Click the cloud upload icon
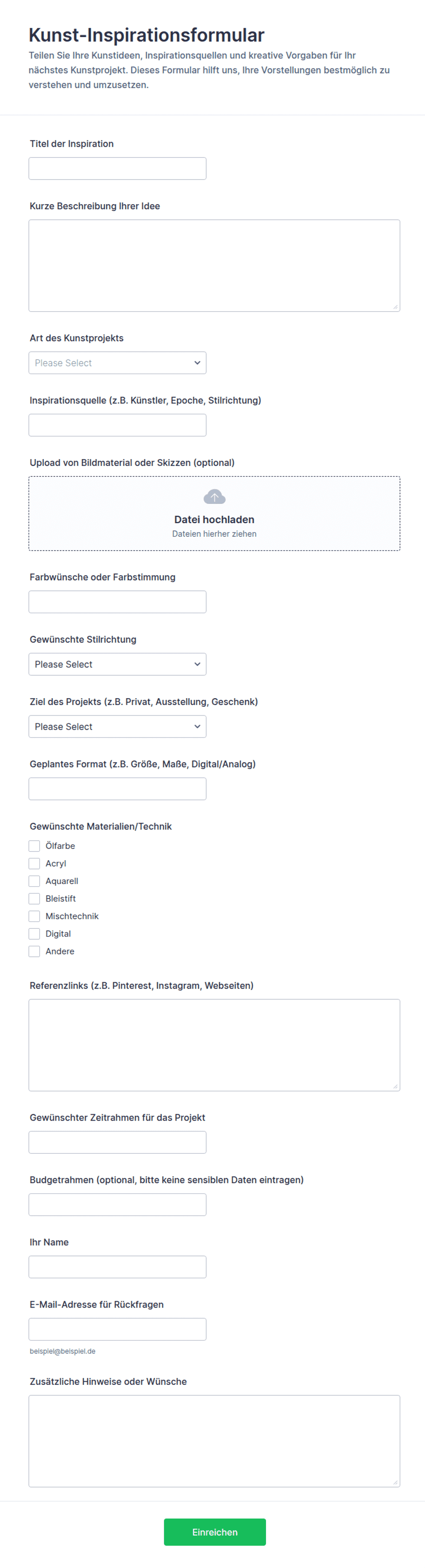 (x=214, y=497)
